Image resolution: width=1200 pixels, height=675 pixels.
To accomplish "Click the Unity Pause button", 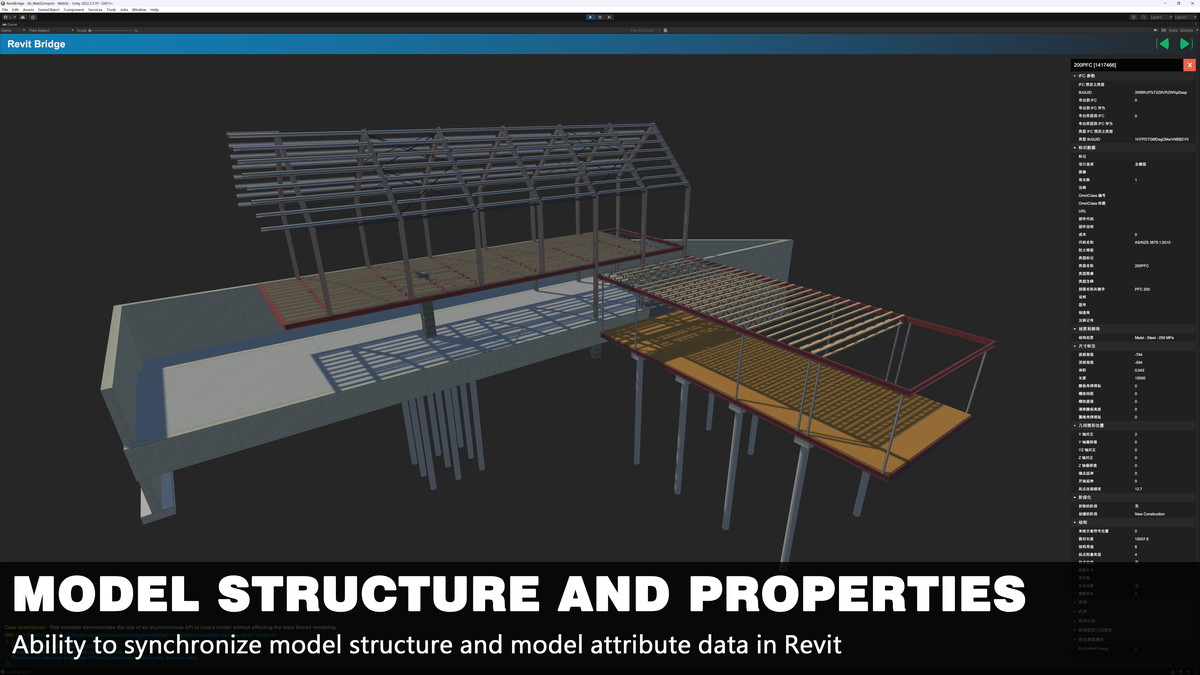I will (600, 17).
